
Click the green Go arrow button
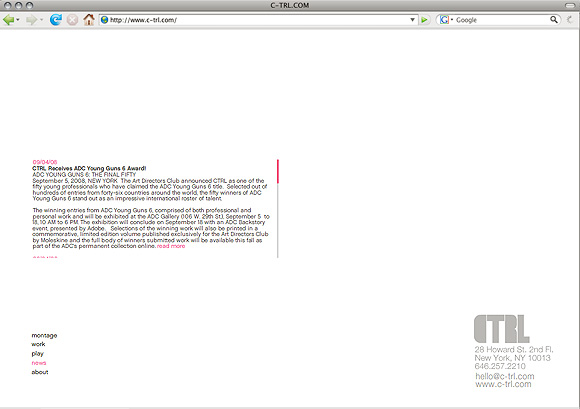(x=424, y=20)
